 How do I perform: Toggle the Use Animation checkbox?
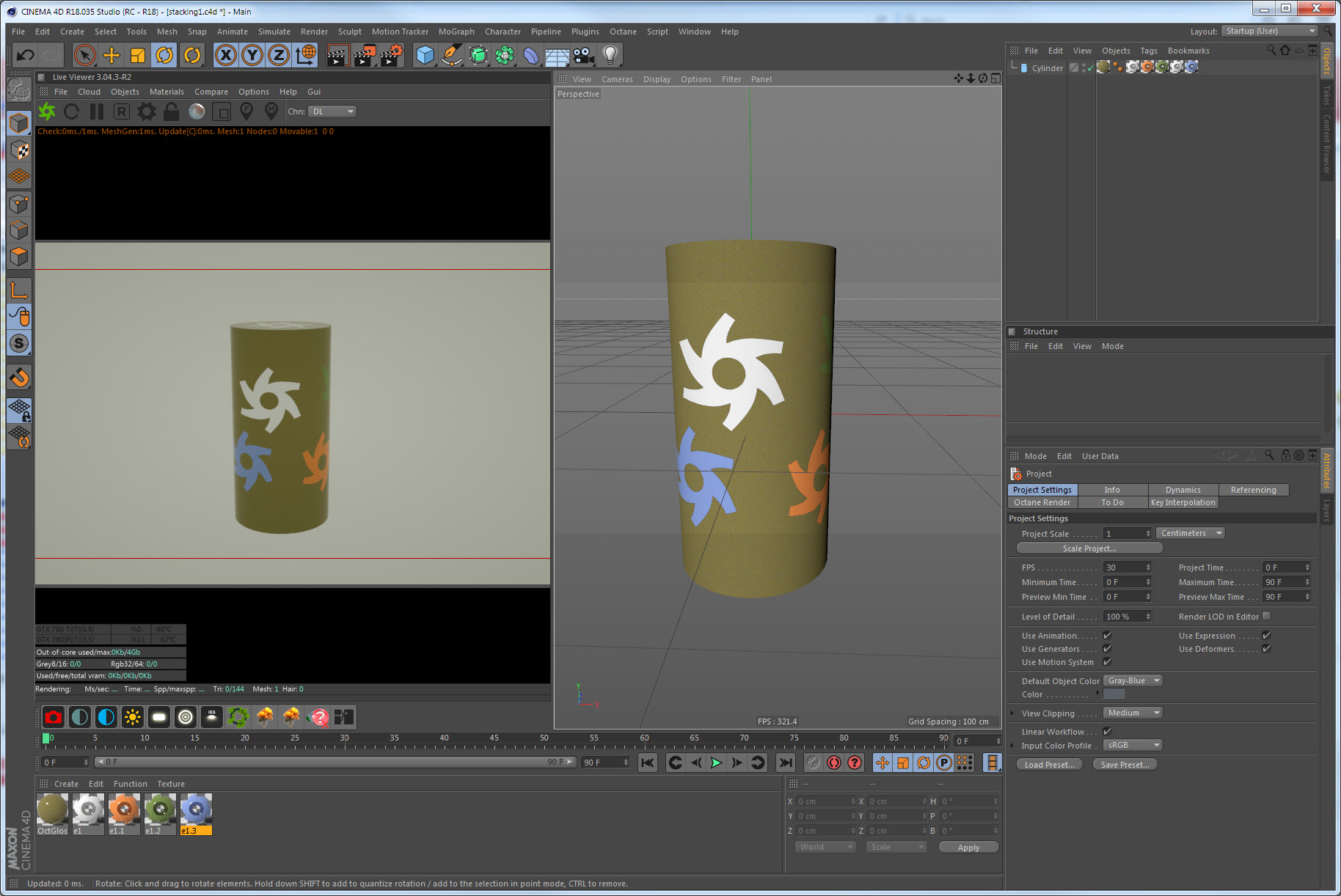tap(1107, 636)
